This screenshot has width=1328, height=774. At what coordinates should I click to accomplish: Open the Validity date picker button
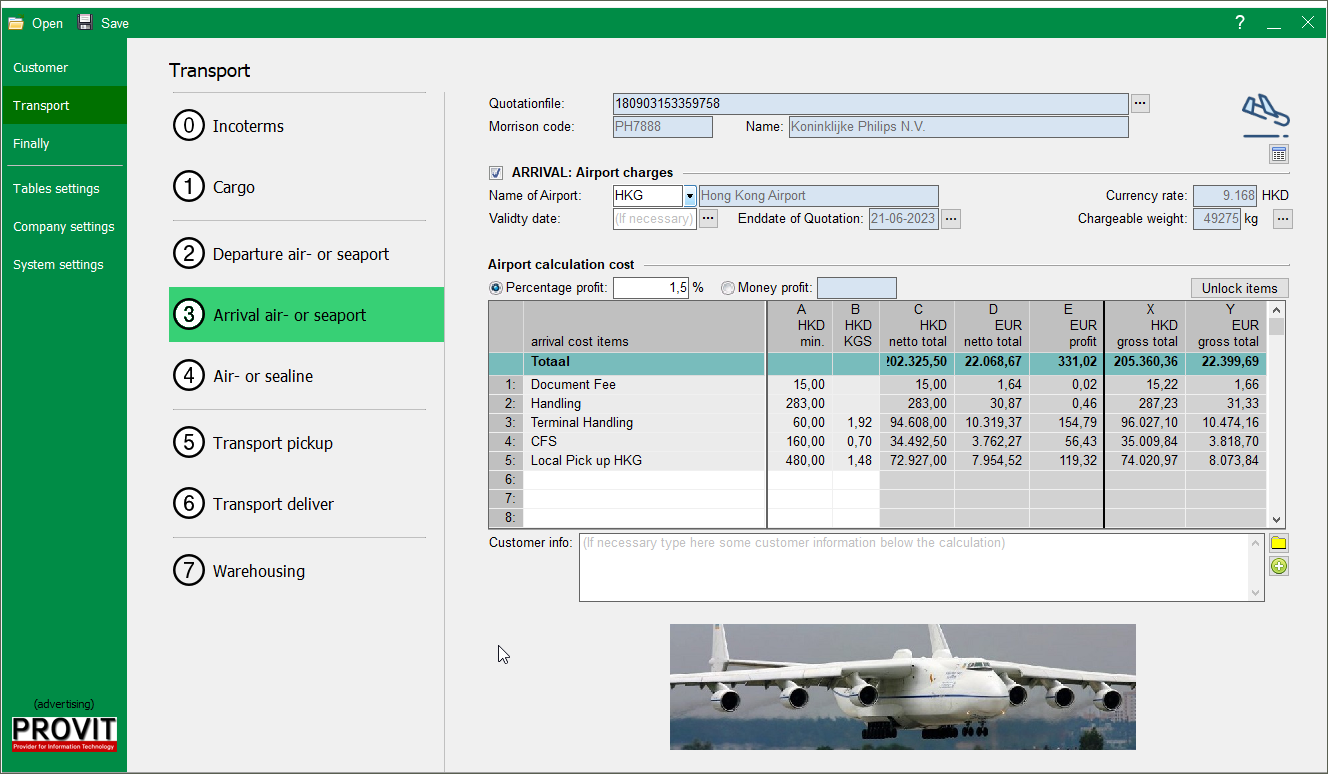click(708, 219)
